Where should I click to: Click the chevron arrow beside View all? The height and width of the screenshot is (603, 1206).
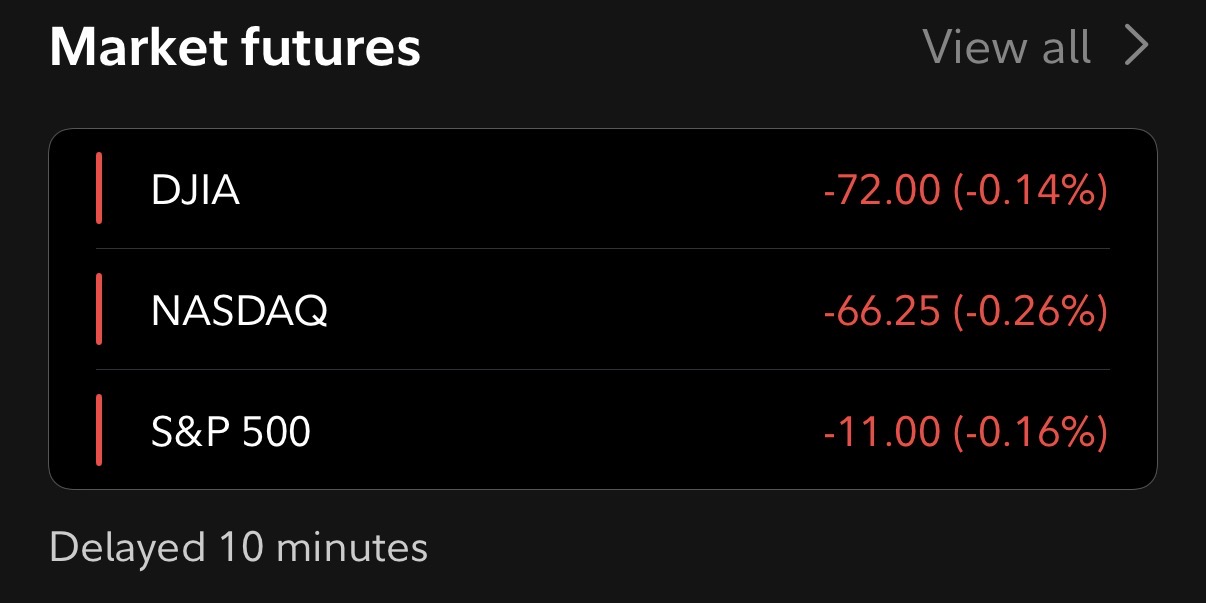[x=1136, y=47]
